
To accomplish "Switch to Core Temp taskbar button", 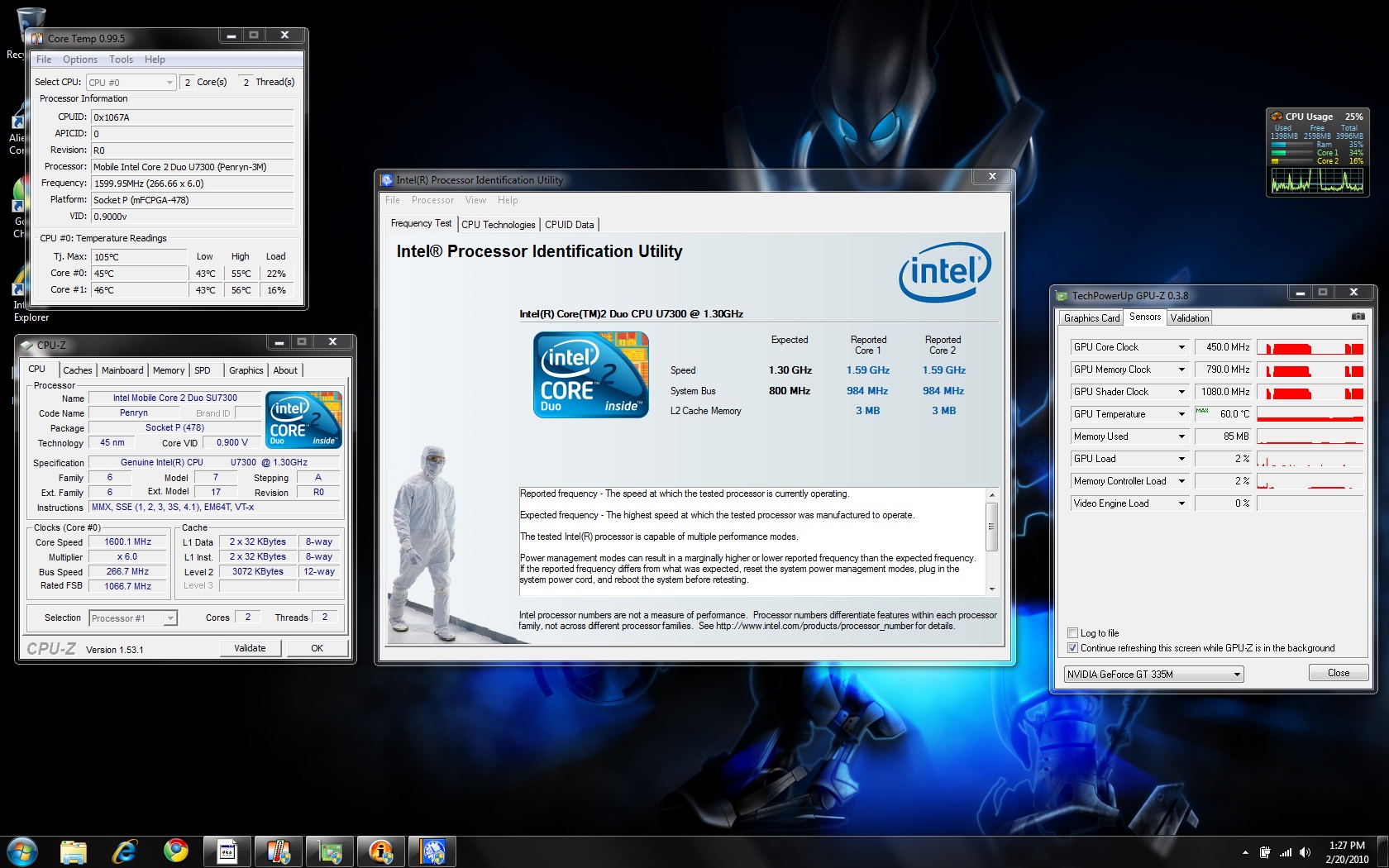I will [x=279, y=851].
